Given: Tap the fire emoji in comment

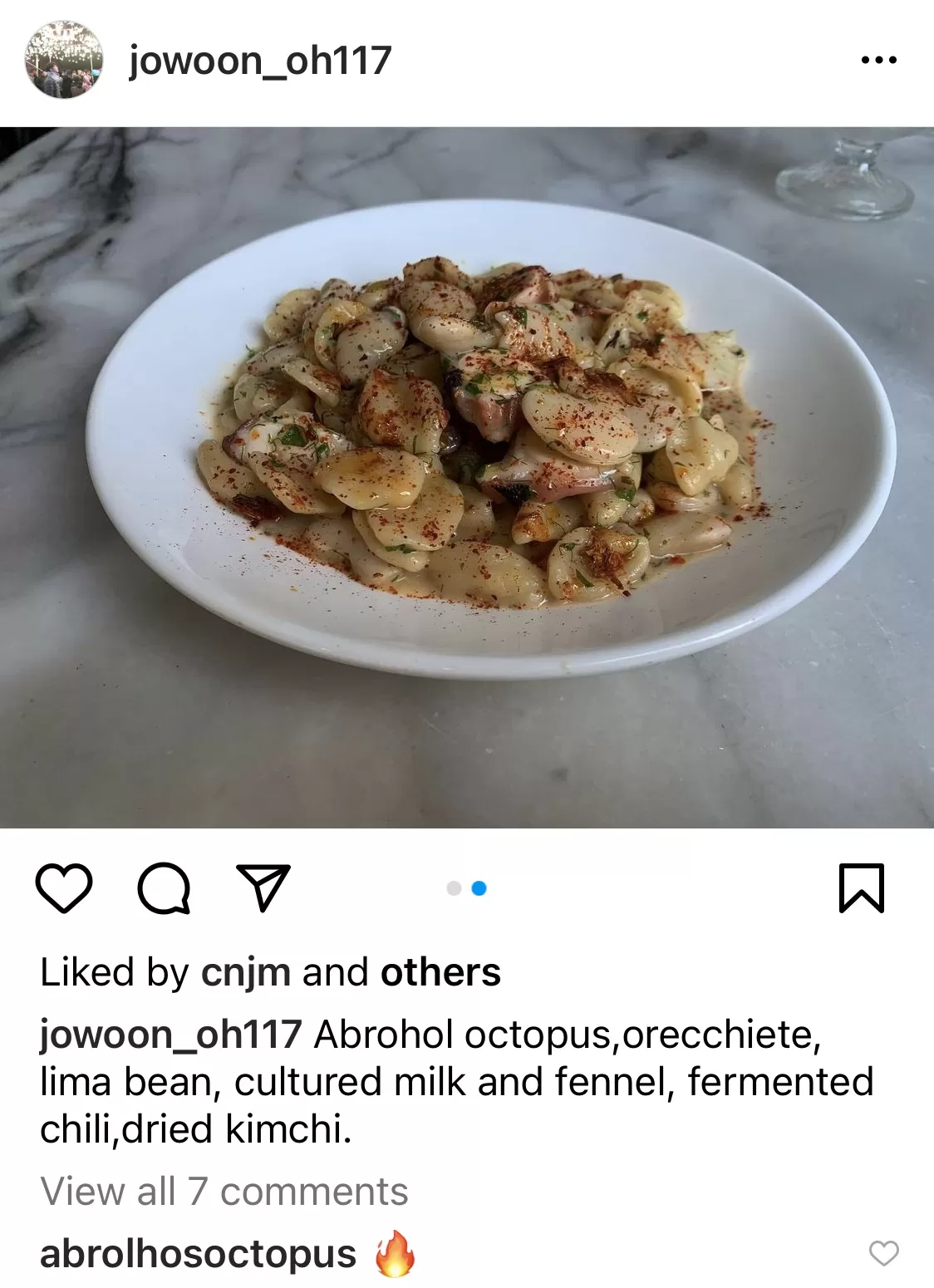Looking at the screenshot, I should pos(395,1253).
